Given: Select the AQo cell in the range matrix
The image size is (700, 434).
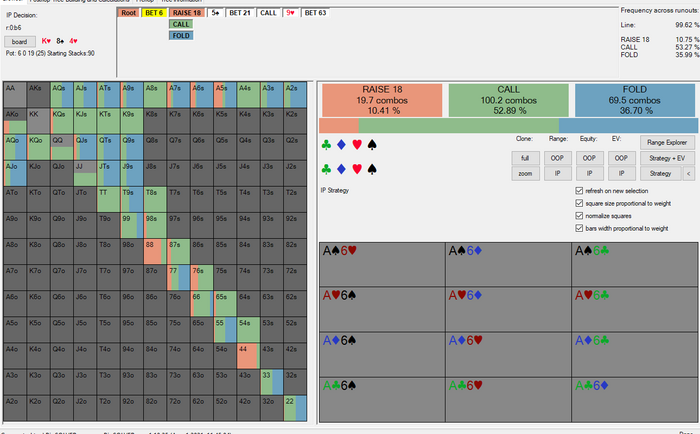Looking at the screenshot, I should pyautogui.click(x=15, y=147).
